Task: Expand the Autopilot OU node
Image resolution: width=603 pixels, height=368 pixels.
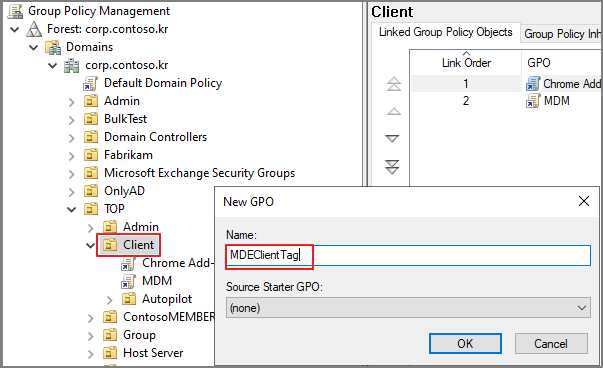Action: point(110,300)
